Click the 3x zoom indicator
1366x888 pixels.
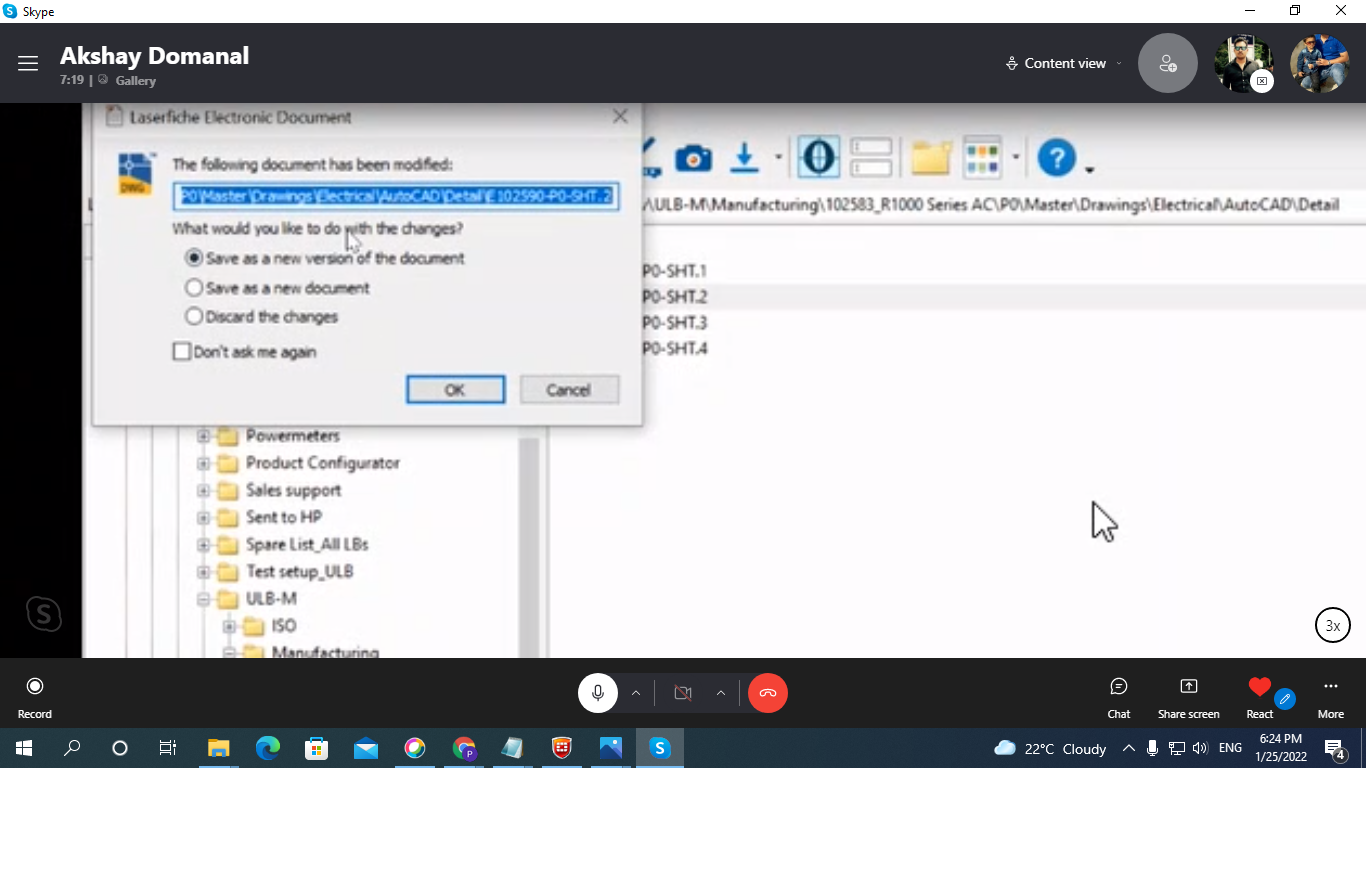tap(1333, 626)
